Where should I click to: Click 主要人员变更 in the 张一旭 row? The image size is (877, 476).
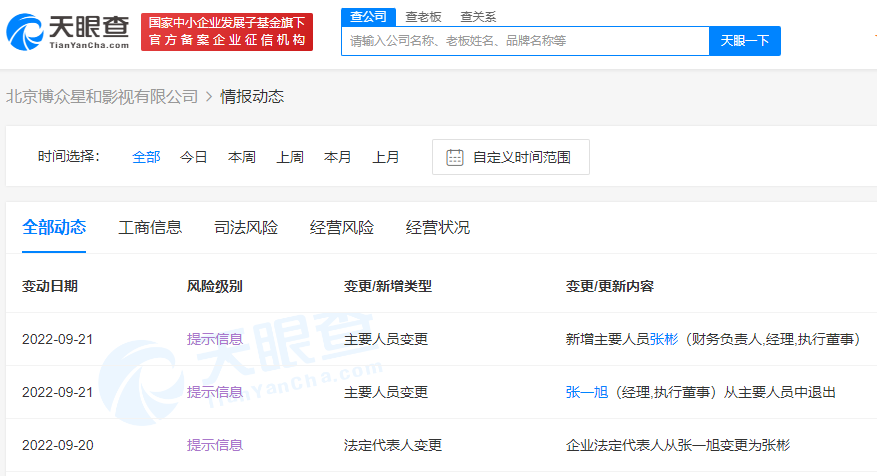[386, 392]
